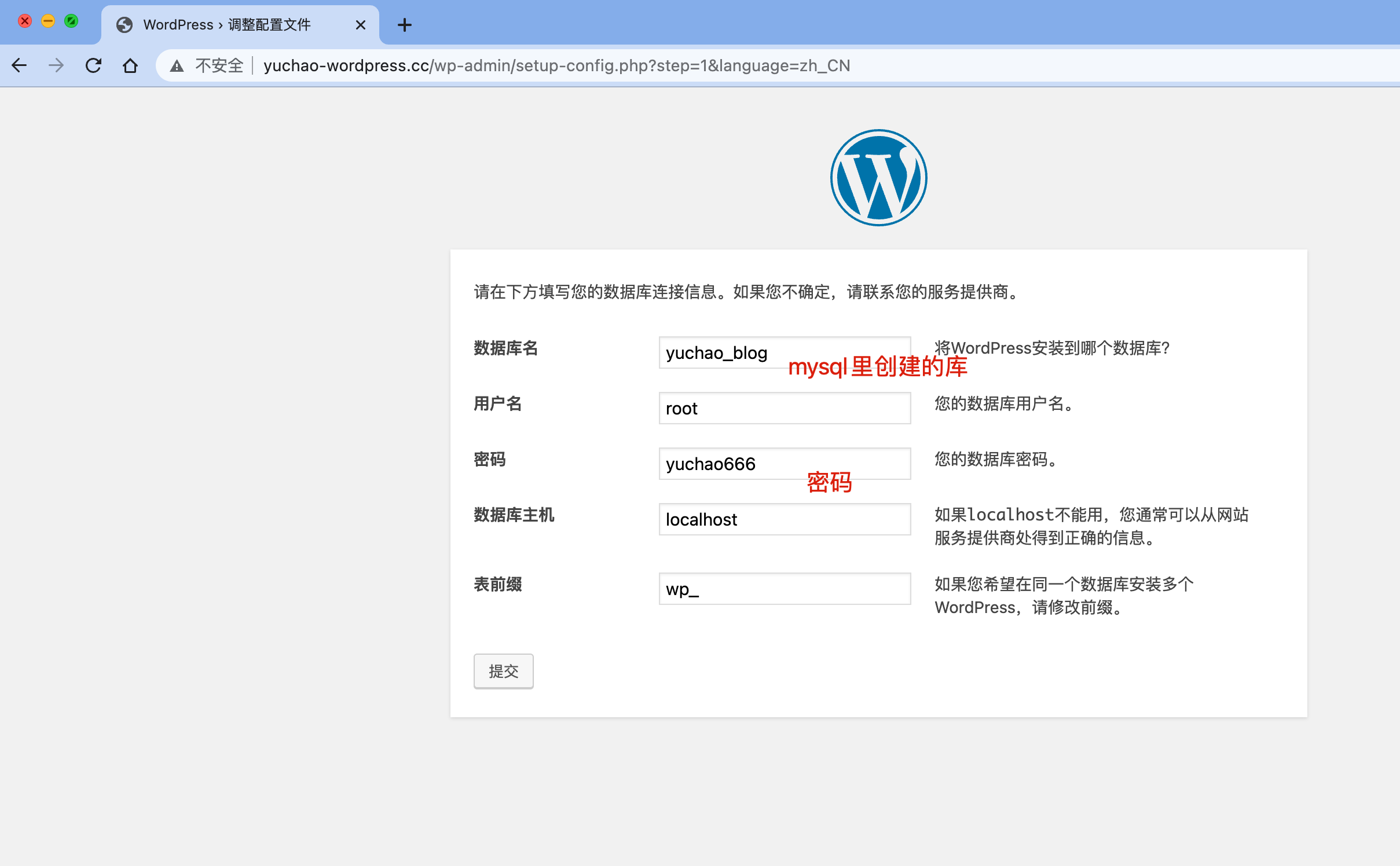Viewport: 1400px width, 866px height.
Task: Click the browser forward arrow
Action: 56,65
